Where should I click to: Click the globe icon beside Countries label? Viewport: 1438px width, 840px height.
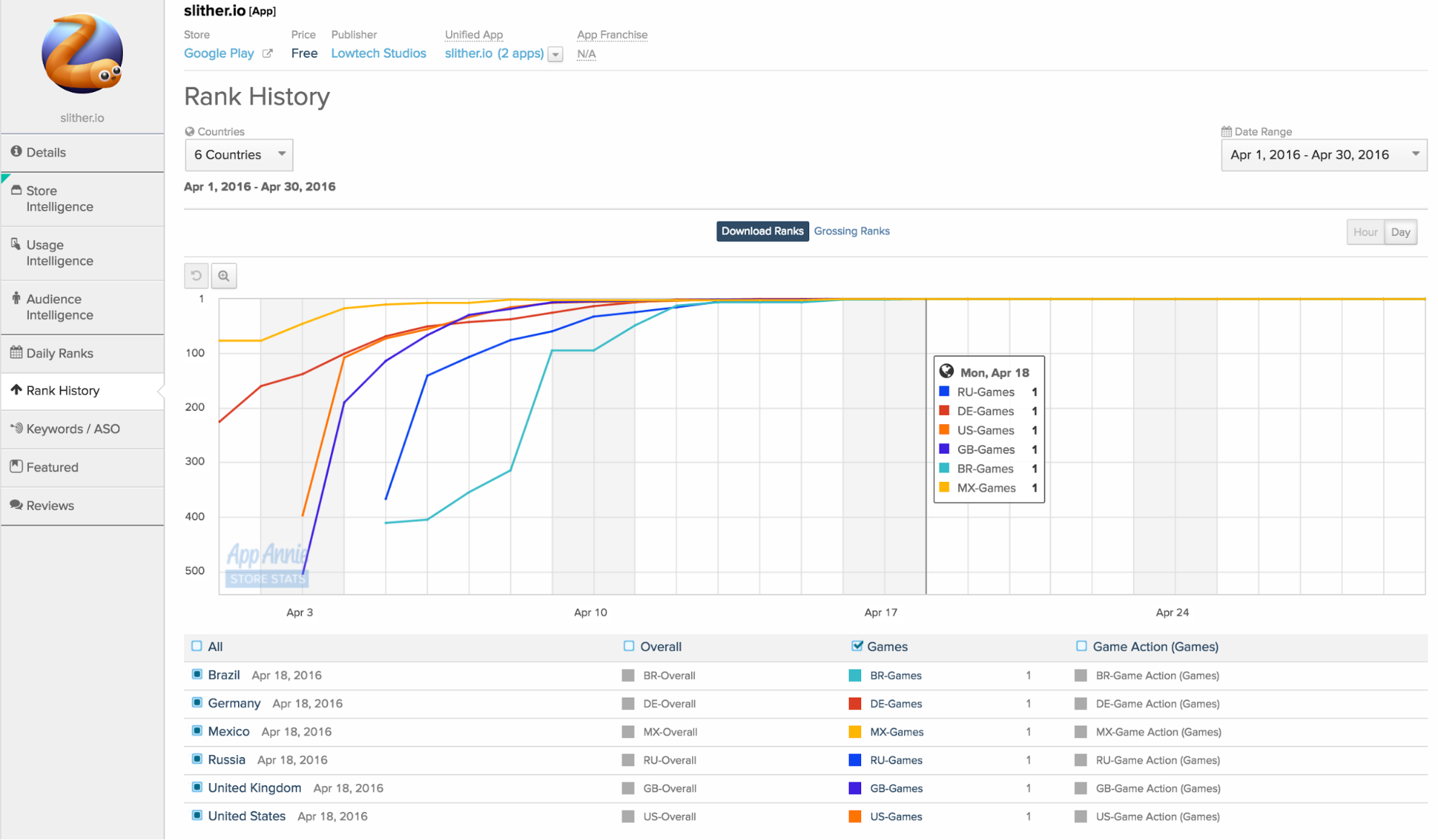point(190,132)
